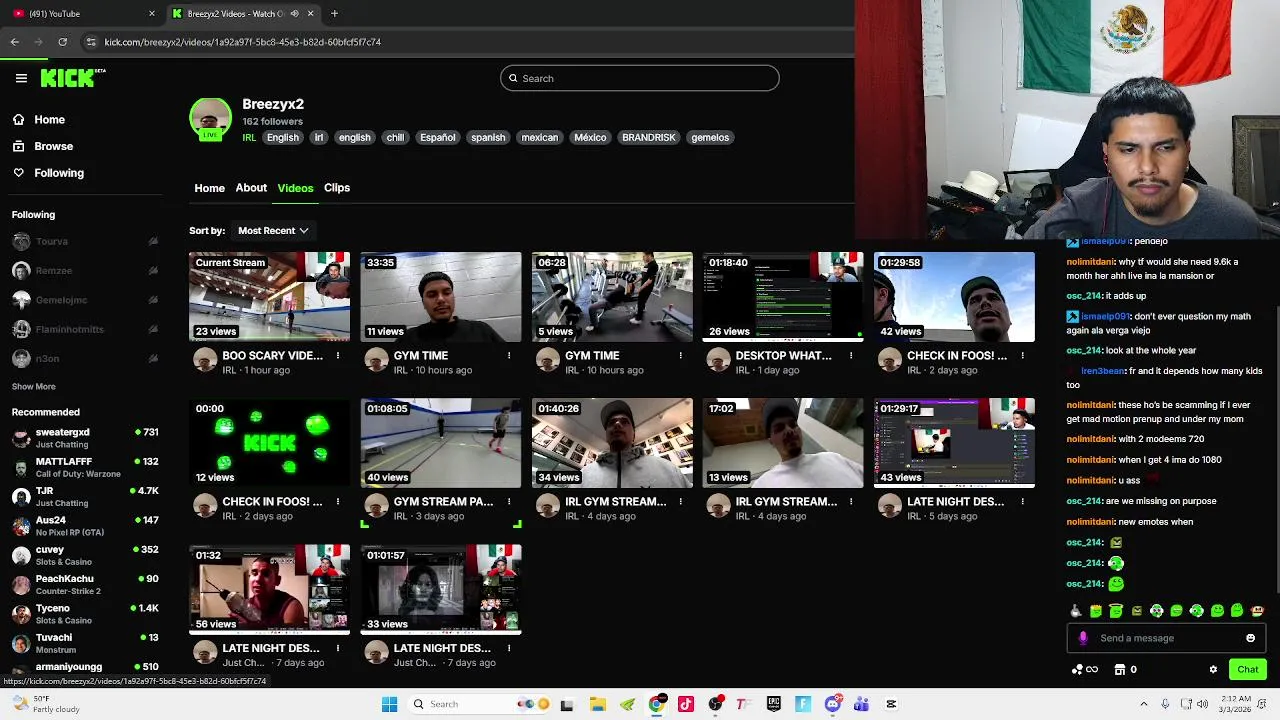Toggle notifications for Remzee in Following list
Screen dimensions: 1280x720
153,271
